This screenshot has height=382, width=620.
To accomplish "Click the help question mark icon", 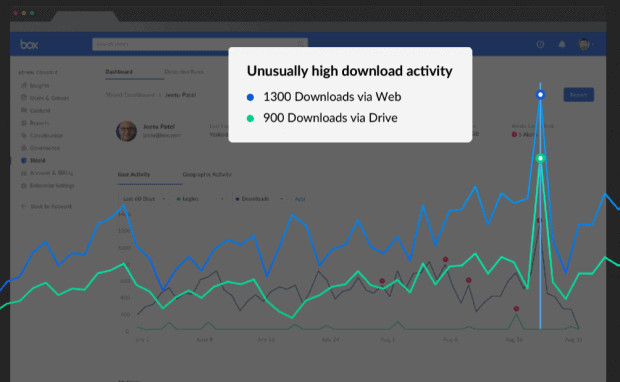I will point(540,44).
